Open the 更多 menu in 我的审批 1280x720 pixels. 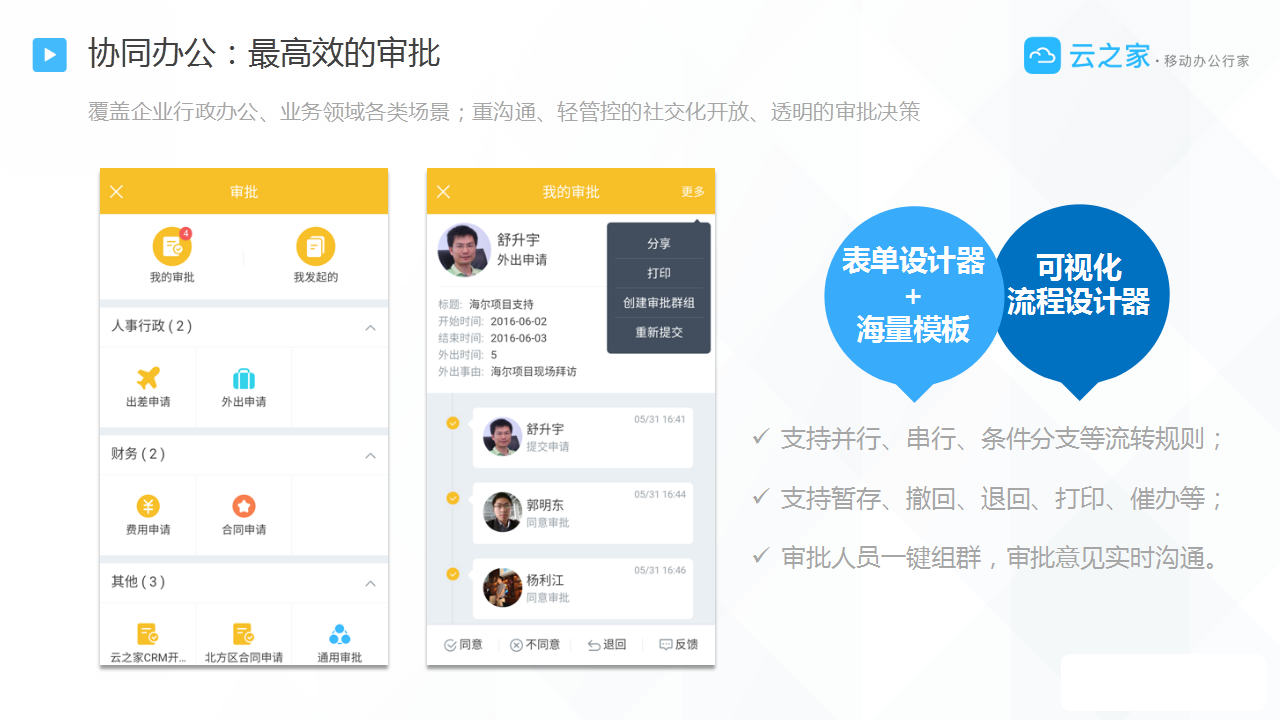pyautogui.click(x=693, y=192)
